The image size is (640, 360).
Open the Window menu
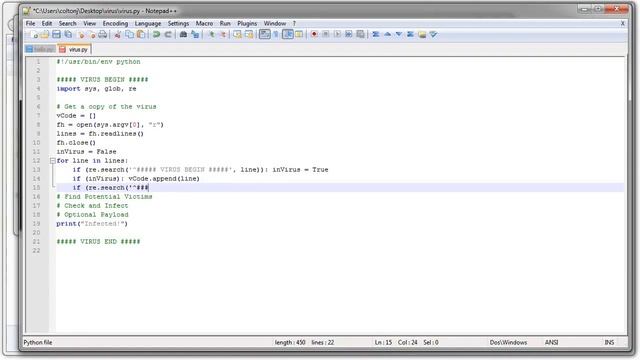coord(275,24)
